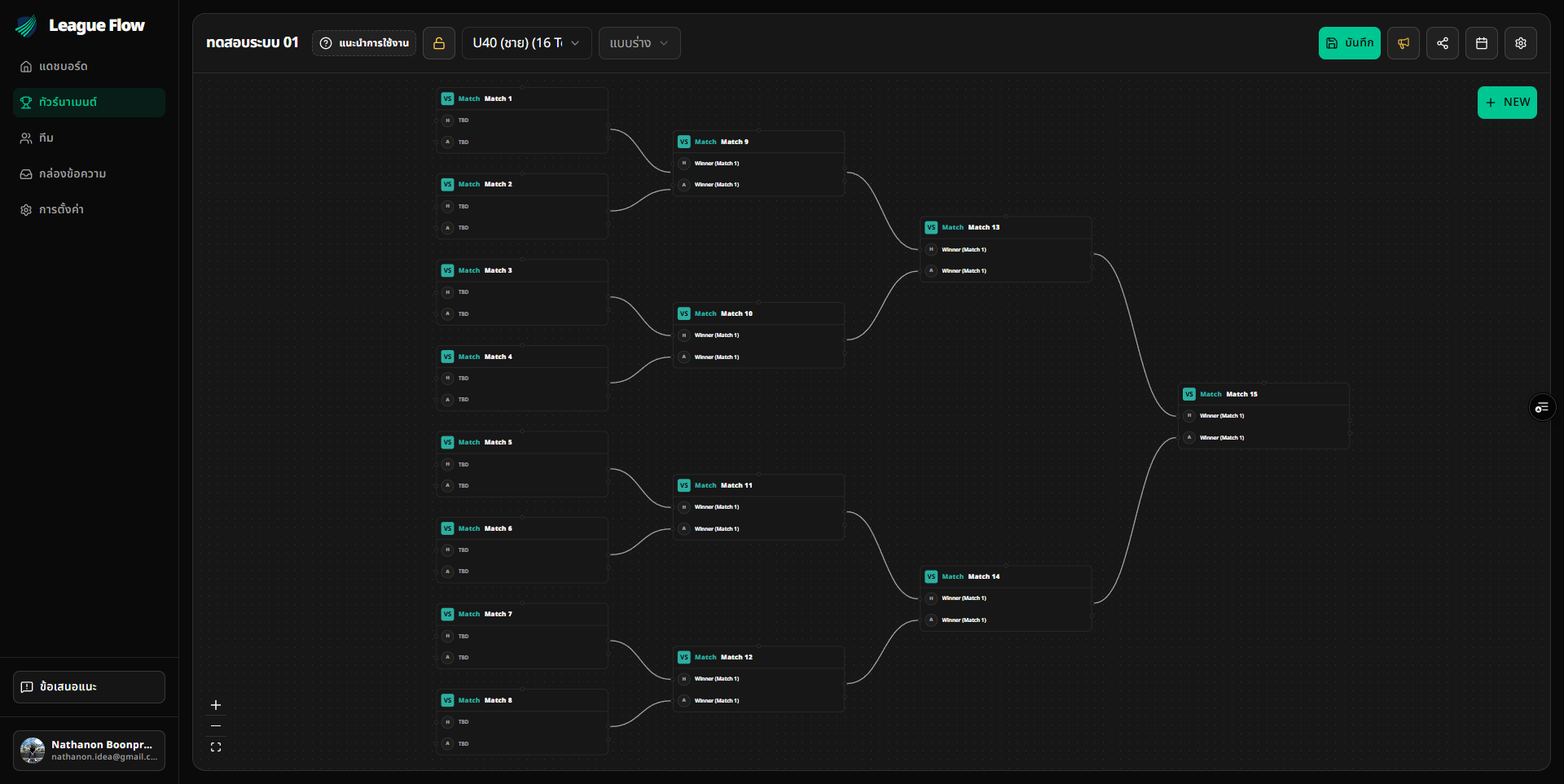The image size is (1564, 784).
Task: Open the Teams (ทีม) sidebar item
Action: tap(89, 138)
